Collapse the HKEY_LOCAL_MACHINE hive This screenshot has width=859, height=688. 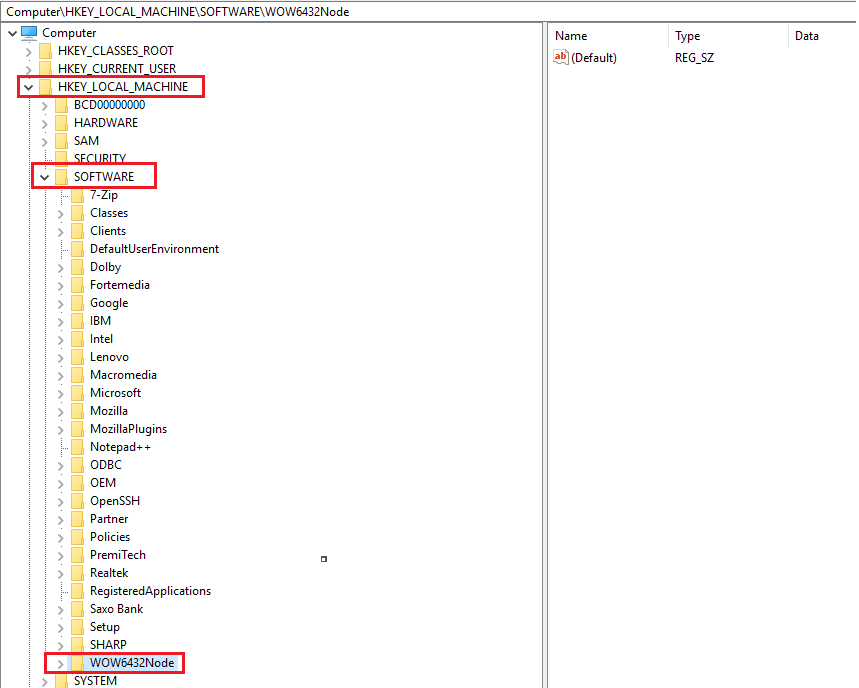tap(28, 87)
